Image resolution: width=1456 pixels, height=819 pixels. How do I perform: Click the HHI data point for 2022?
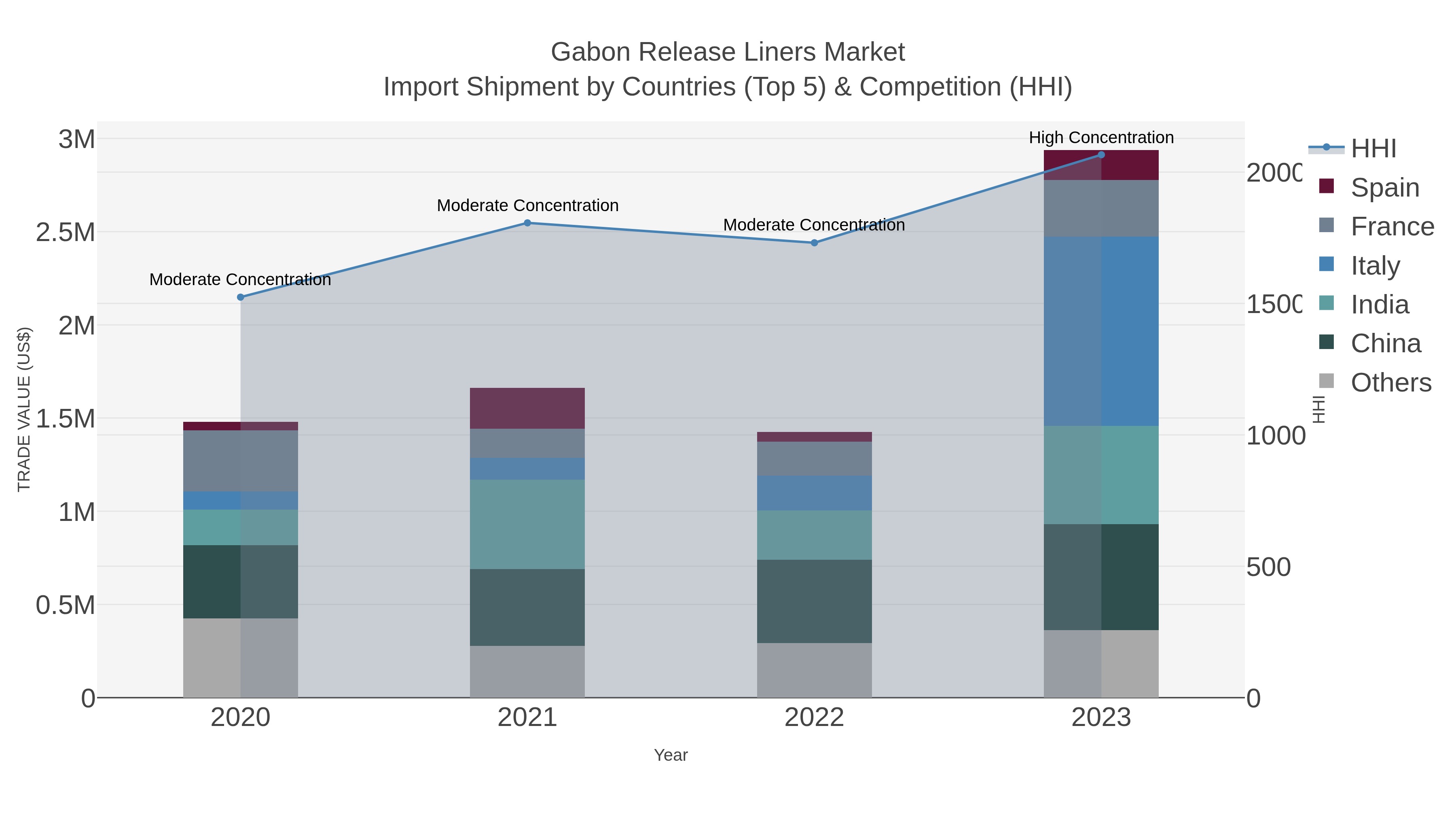815,243
